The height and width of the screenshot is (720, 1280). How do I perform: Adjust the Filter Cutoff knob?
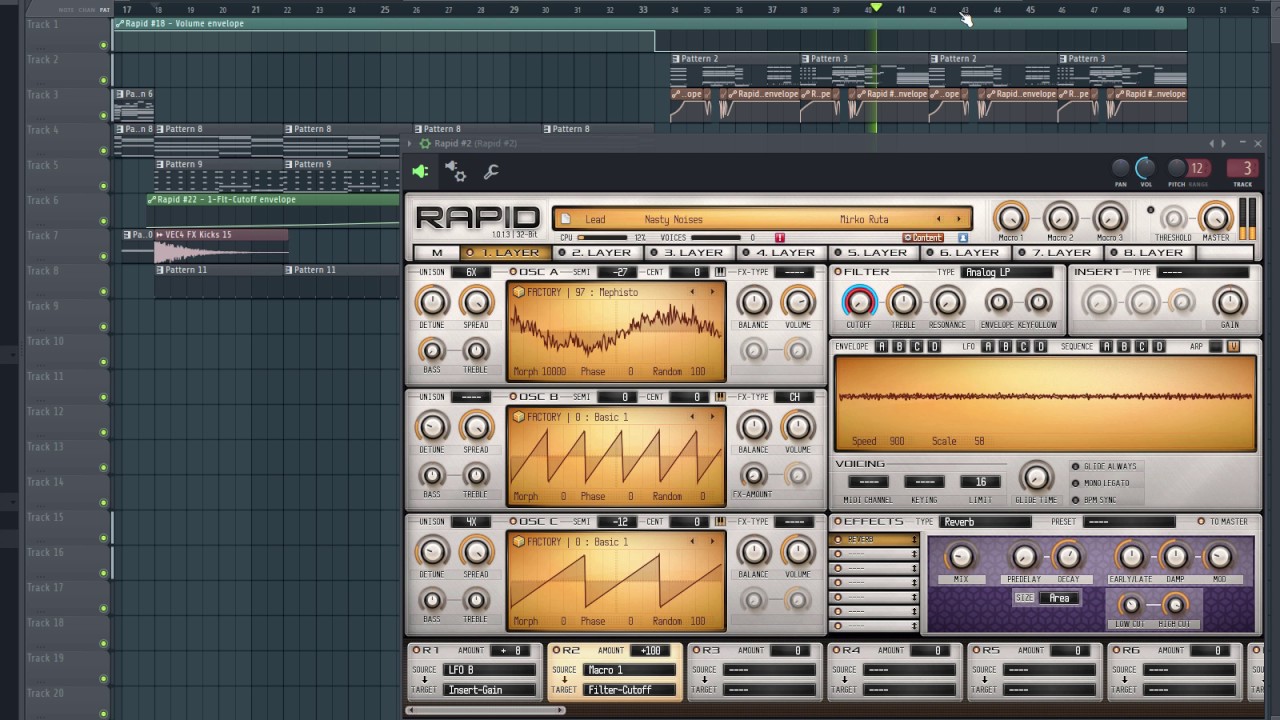click(x=859, y=302)
